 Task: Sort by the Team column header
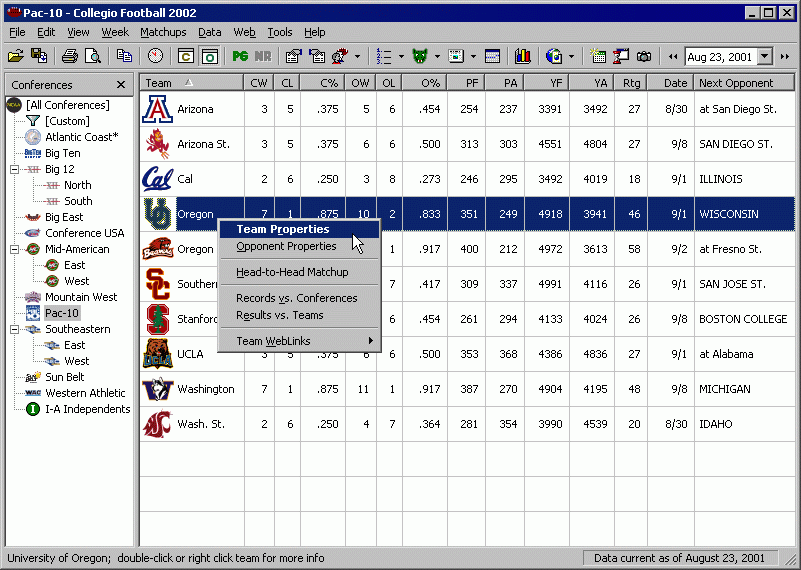point(192,83)
